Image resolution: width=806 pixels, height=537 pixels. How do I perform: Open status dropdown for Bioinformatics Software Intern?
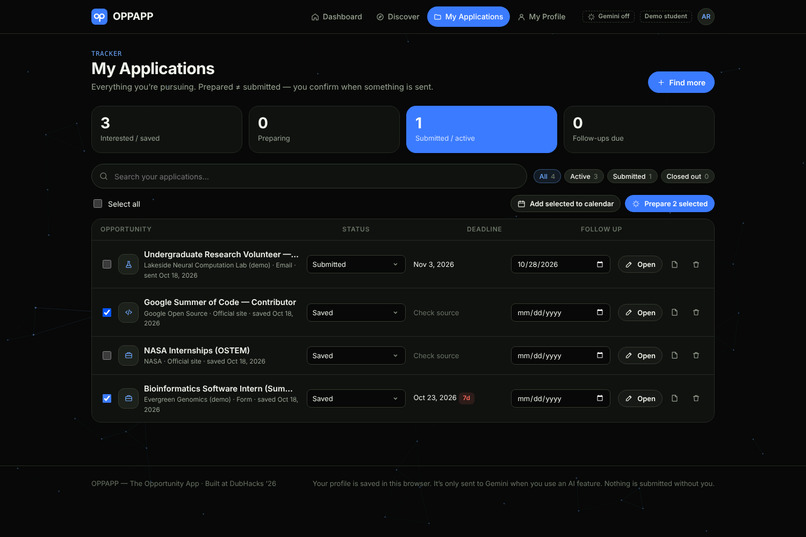pyautogui.click(x=356, y=398)
